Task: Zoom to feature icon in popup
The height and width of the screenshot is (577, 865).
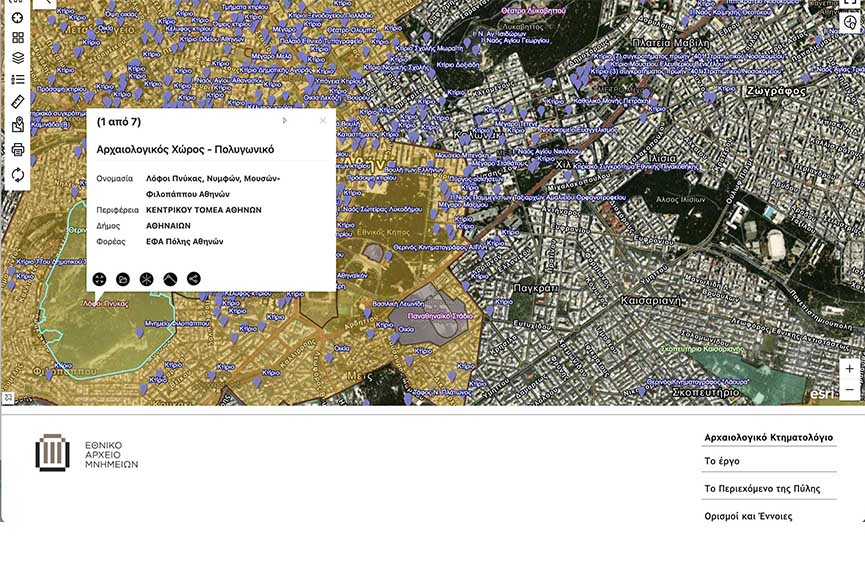Action: 99,279
